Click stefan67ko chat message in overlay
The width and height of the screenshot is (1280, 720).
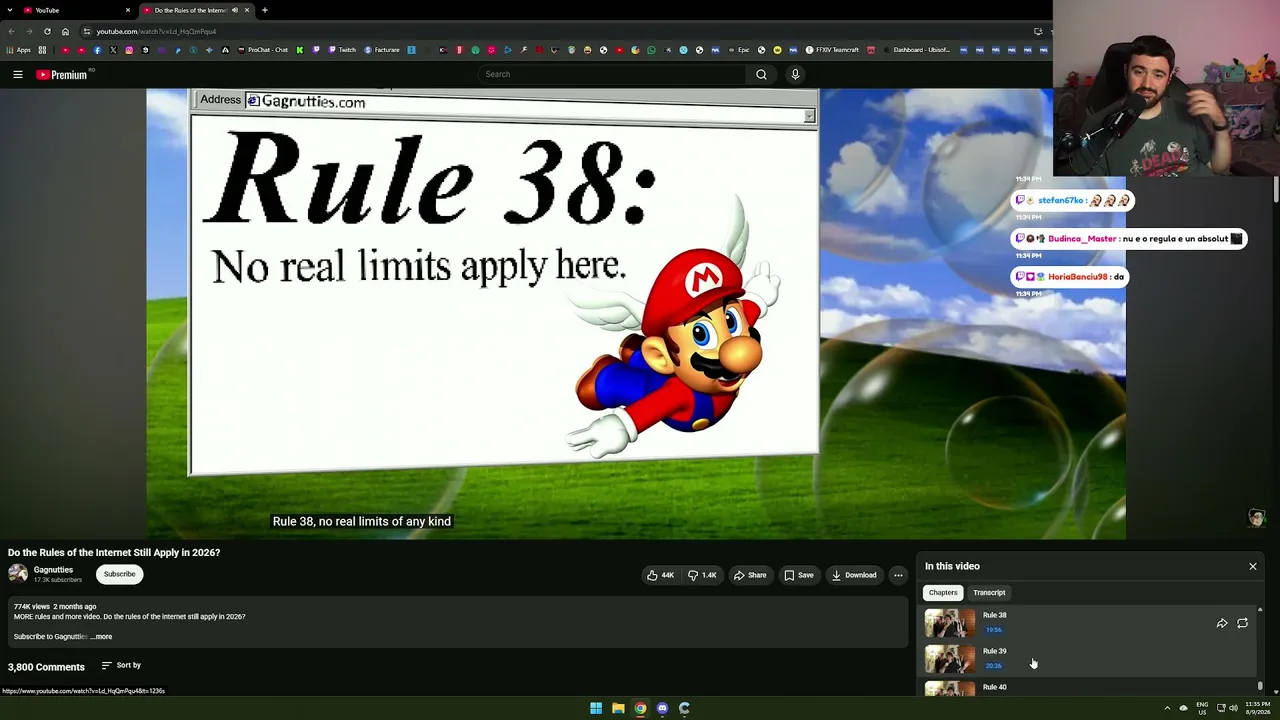pyautogui.click(x=1072, y=200)
